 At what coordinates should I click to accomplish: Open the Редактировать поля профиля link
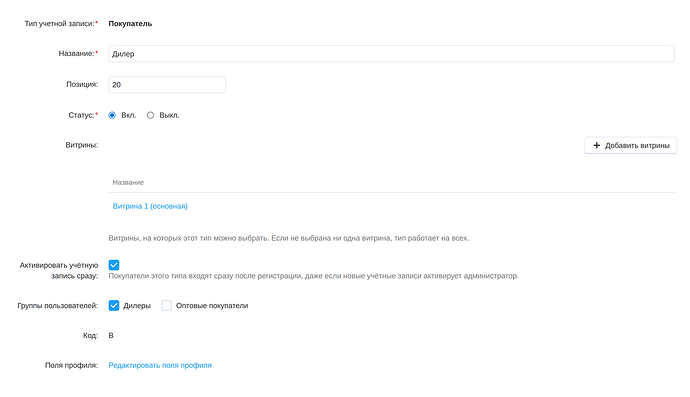point(160,365)
